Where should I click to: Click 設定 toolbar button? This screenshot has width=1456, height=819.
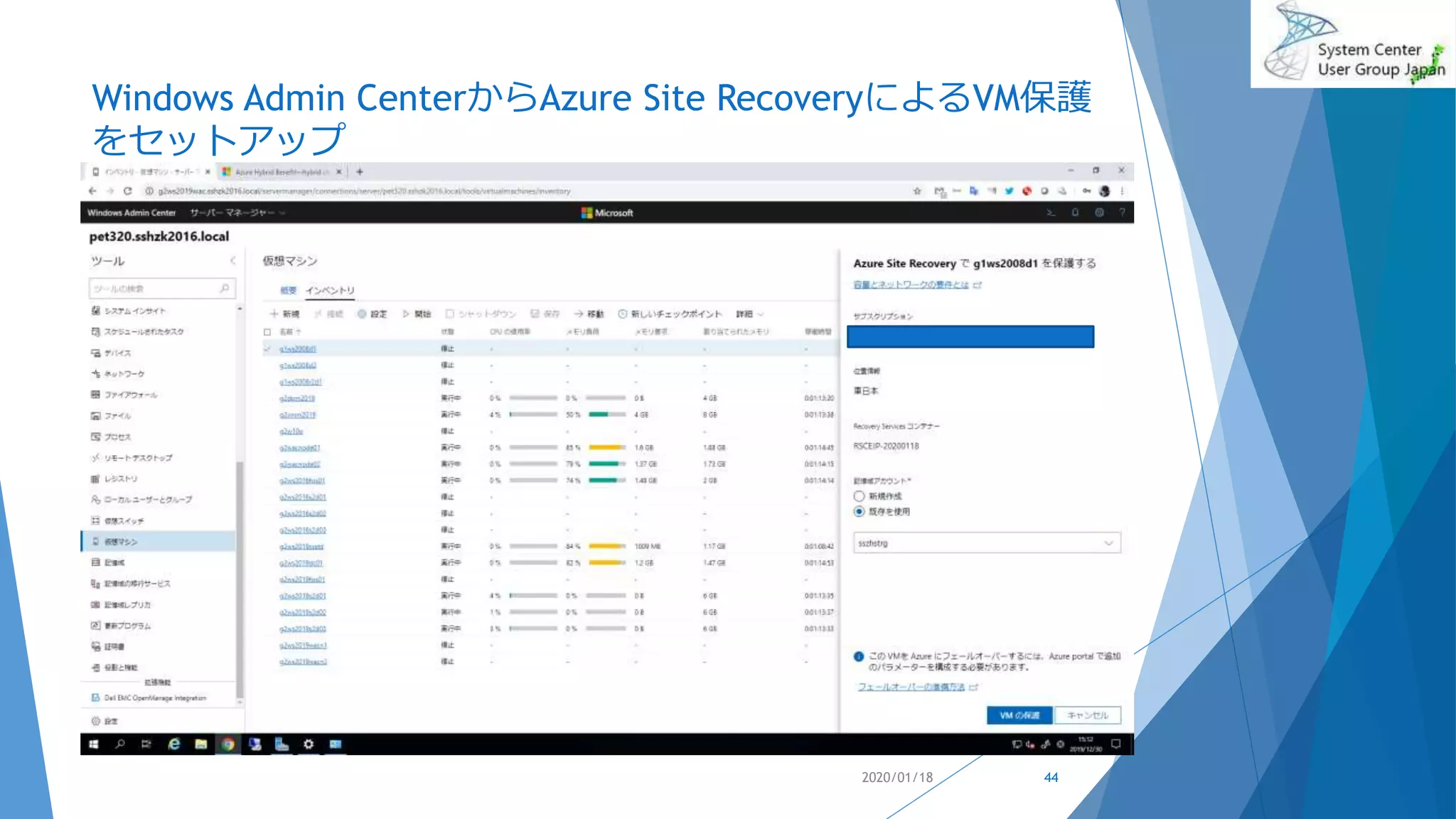pos(373,314)
